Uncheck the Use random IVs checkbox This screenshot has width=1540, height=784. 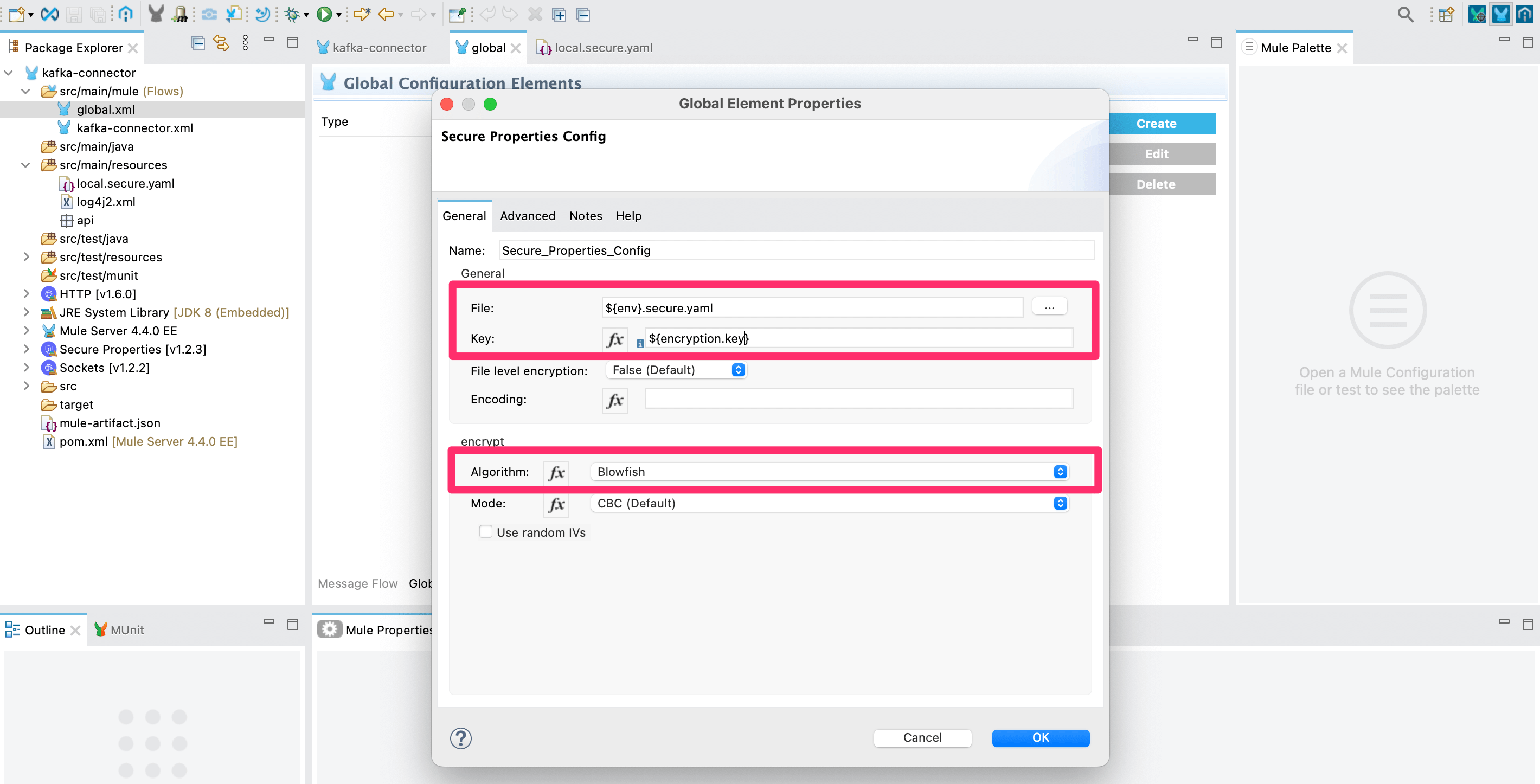point(486,531)
